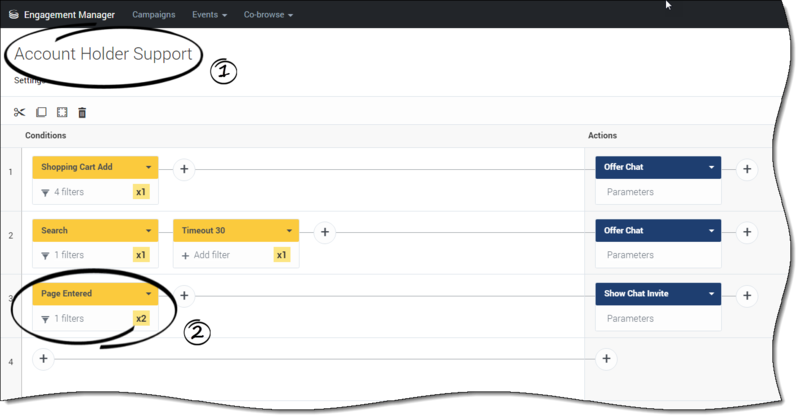800x419 pixels.
Task: Open dropdown on Timeout 30 condition
Action: [x=288, y=231]
